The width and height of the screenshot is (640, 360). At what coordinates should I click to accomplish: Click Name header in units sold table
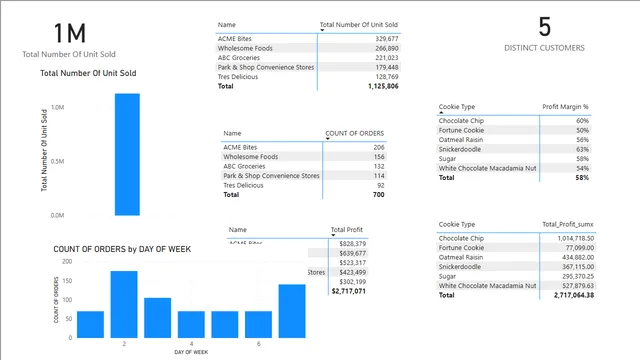tap(227, 24)
